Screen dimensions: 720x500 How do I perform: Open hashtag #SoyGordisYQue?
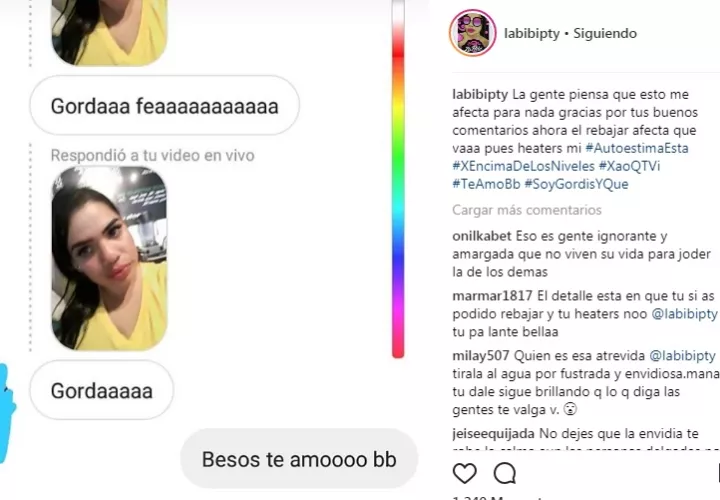(576, 184)
